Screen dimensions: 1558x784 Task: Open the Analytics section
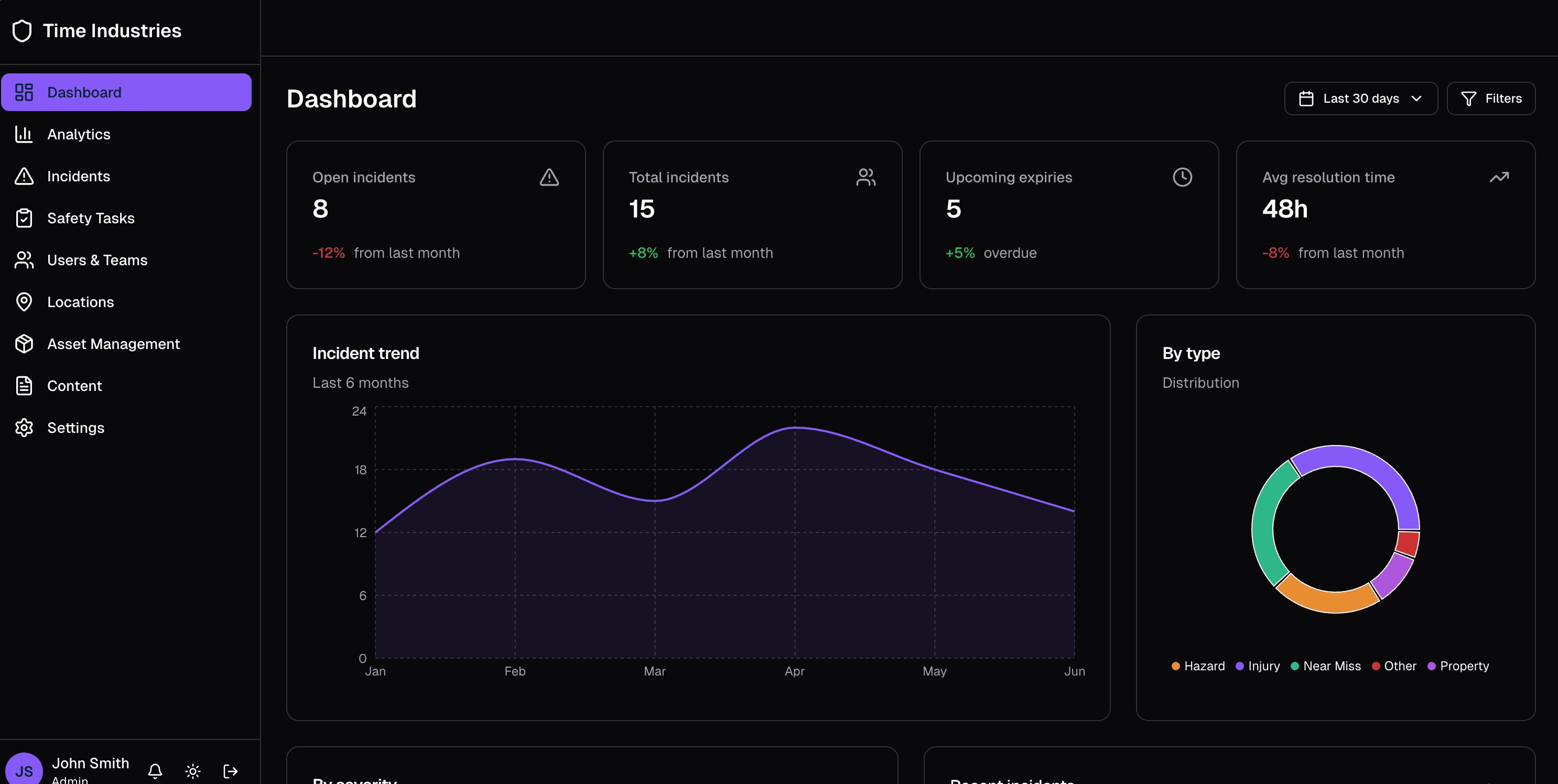(79, 134)
